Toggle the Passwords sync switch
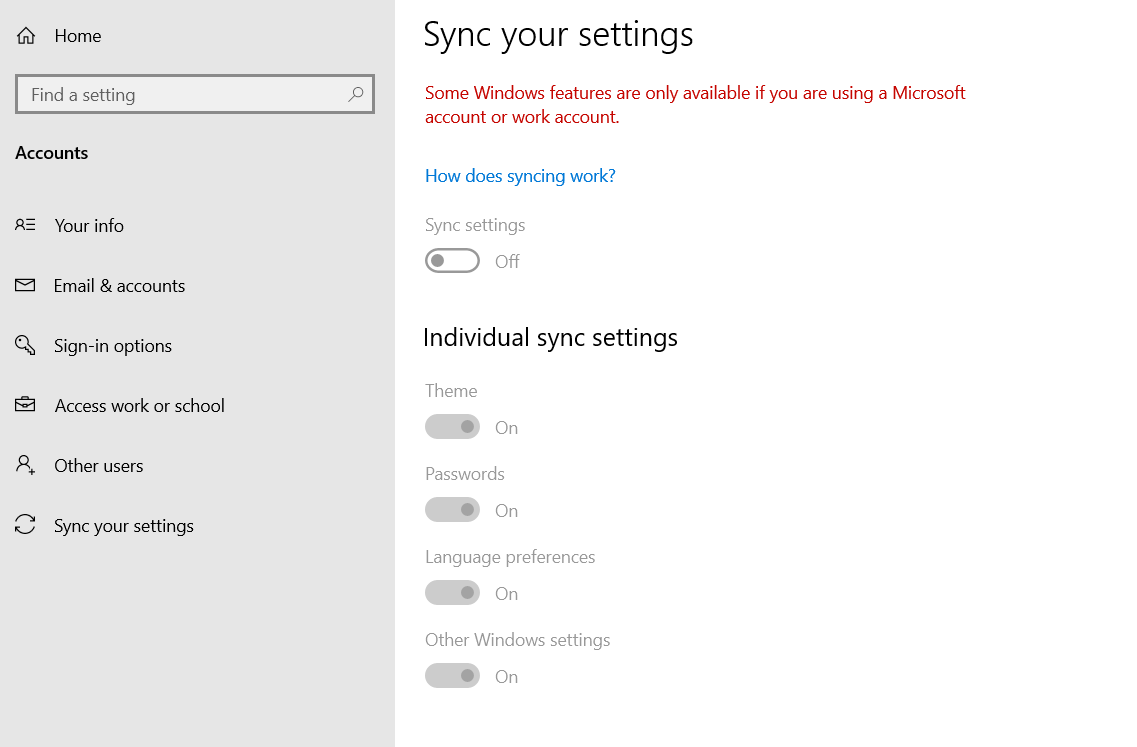This screenshot has height=747, width=1137. pyautogui.click(x=452, y=510)
